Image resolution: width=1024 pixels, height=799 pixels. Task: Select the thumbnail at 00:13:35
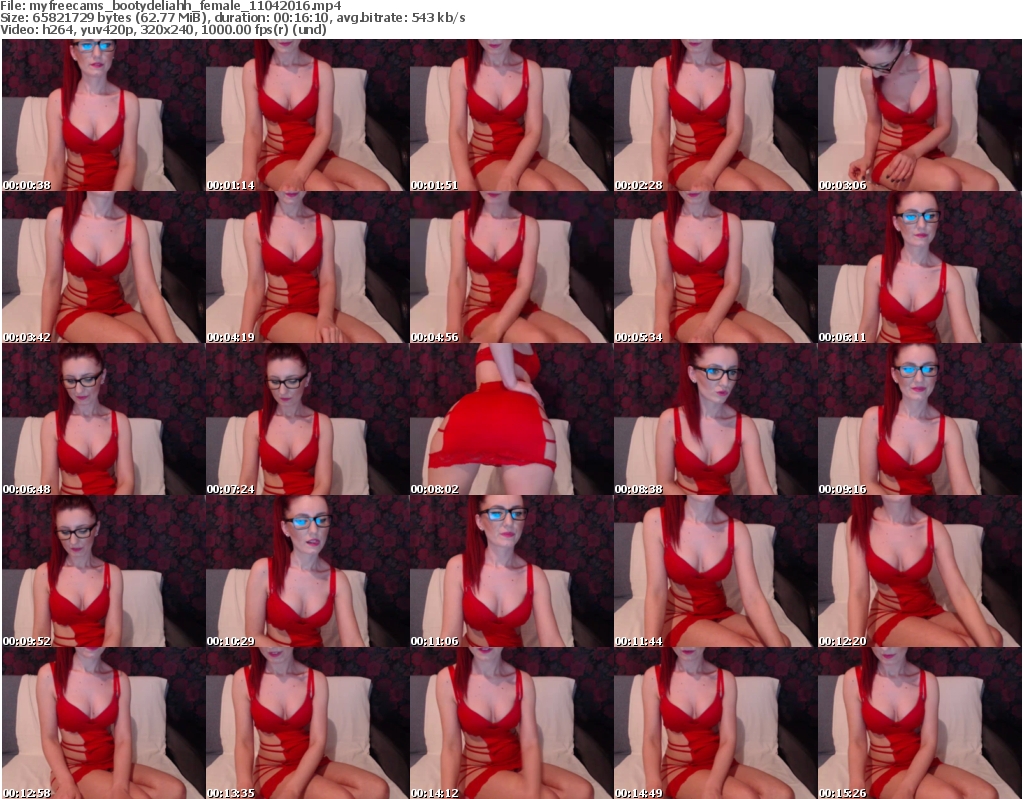pyautogui.click(x=308, y=723)
